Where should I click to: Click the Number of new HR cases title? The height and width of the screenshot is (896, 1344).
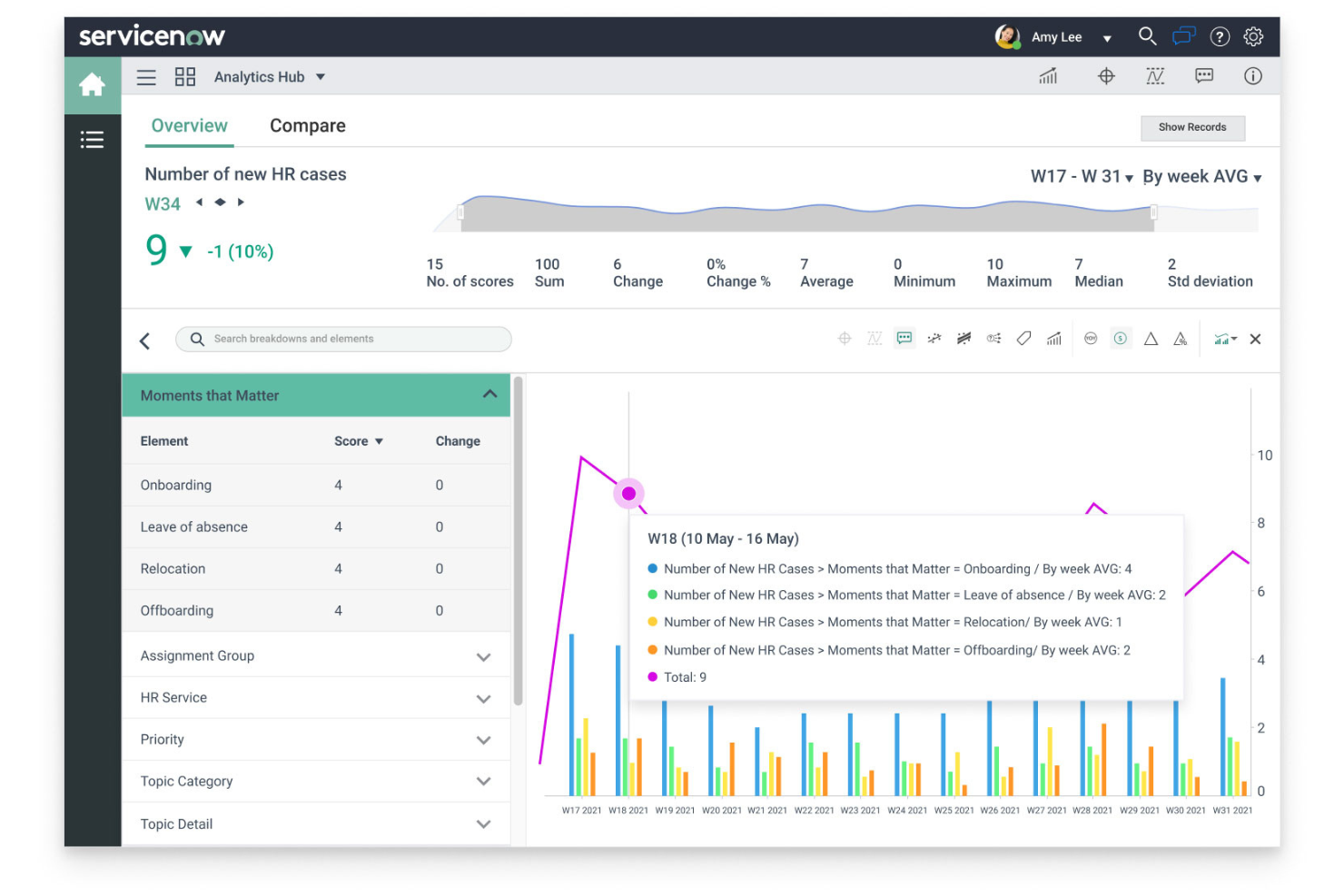245,174
